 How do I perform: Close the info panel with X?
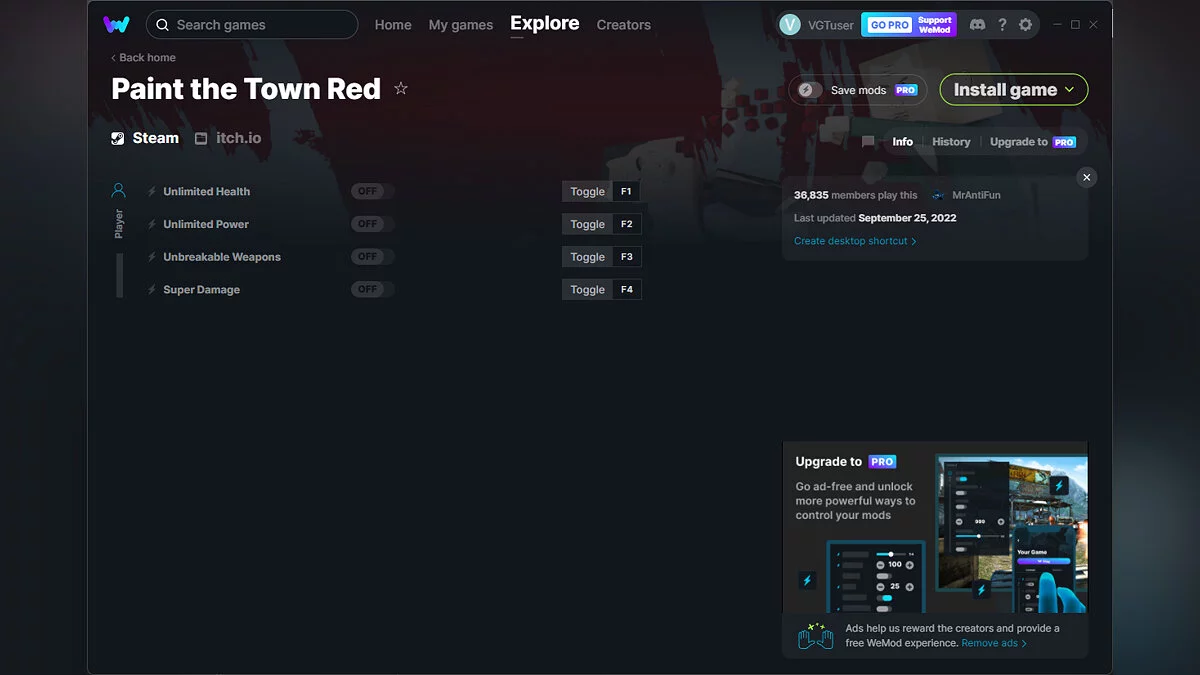pyautogui.click(x=1087, y=177)
